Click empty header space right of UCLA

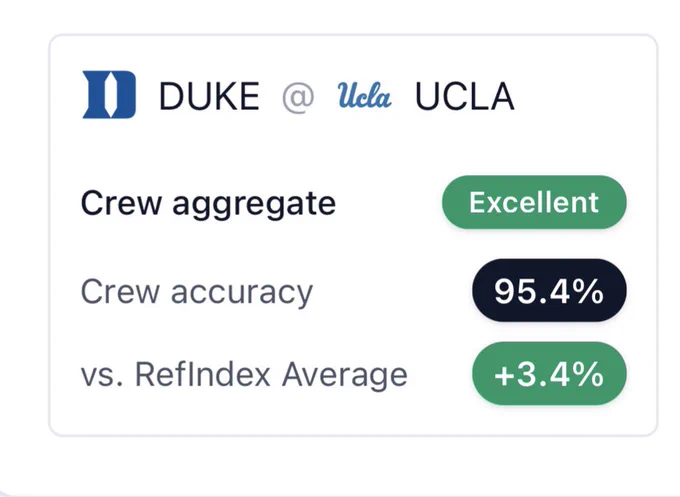coord(581,96)
